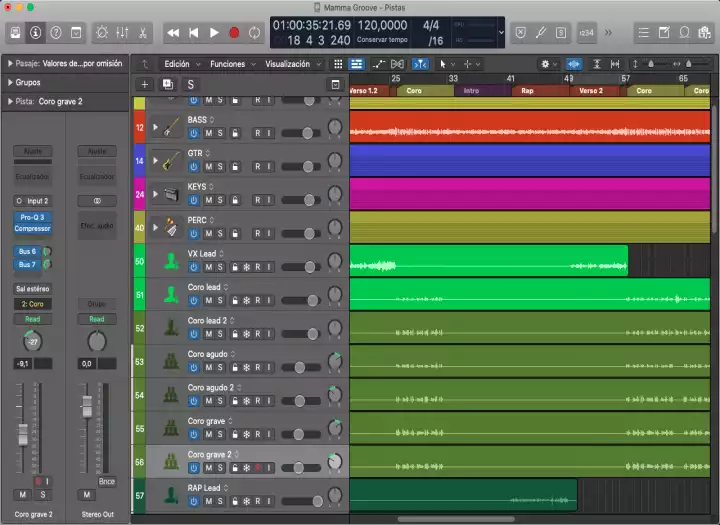The width and height of the screenshot is (720, 525).
Task: Click the Bnce button on Stereo Out
Action: click(107, 482)
